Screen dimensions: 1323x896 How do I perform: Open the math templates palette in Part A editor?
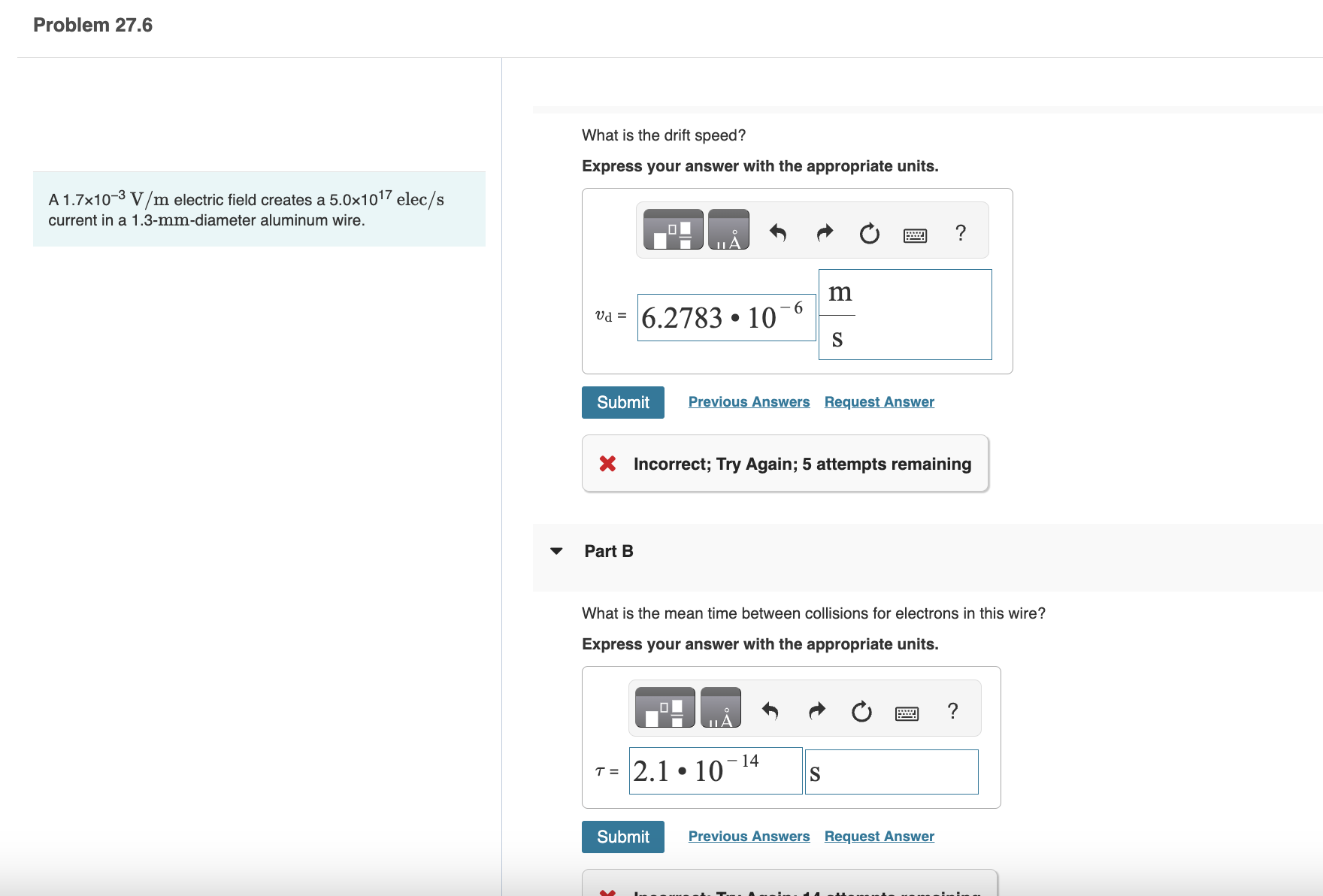tap(673, 229)
